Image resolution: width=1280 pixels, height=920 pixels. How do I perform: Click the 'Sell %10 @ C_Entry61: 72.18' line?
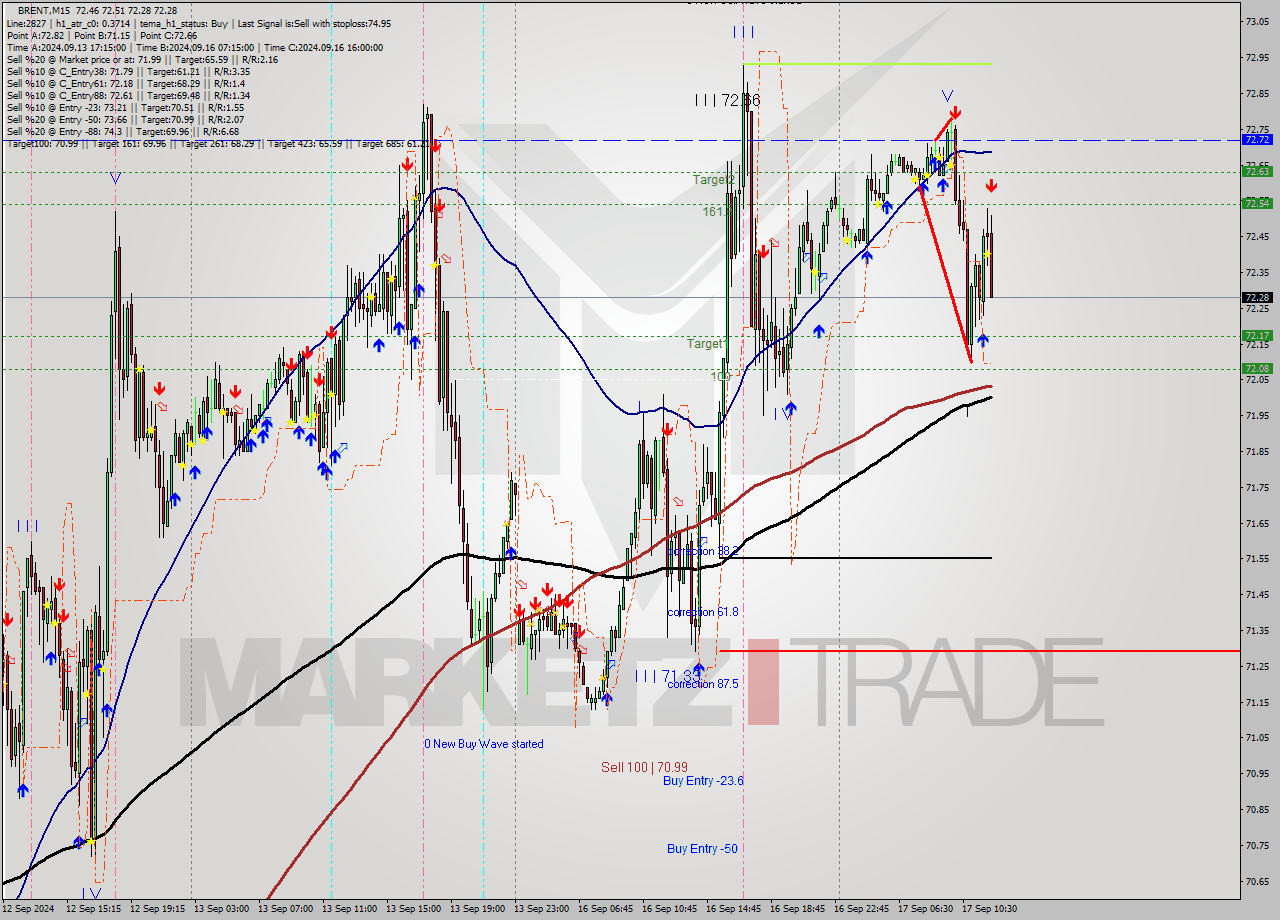125,83
